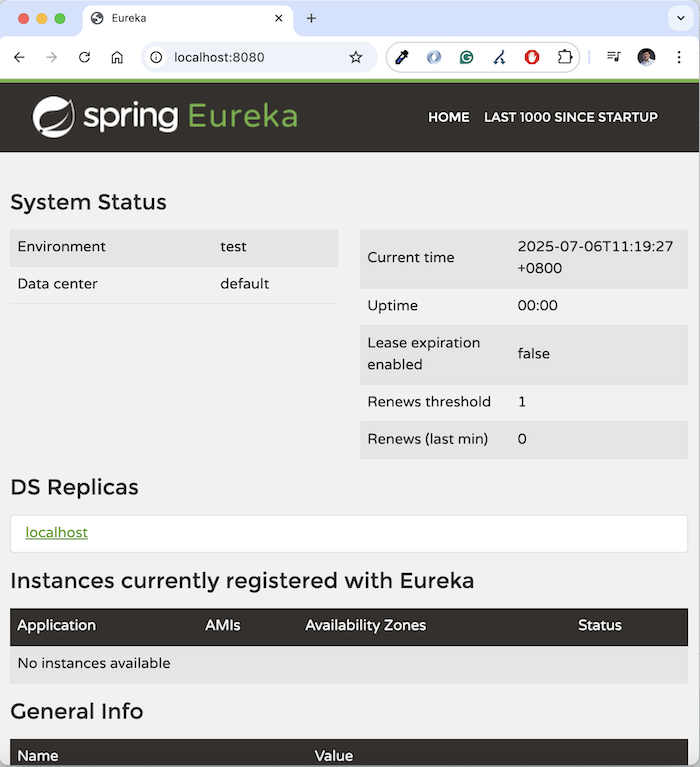700x767 pixels.
Task: Bookmark this page with the star icon
Action: [x=356, y=57]
